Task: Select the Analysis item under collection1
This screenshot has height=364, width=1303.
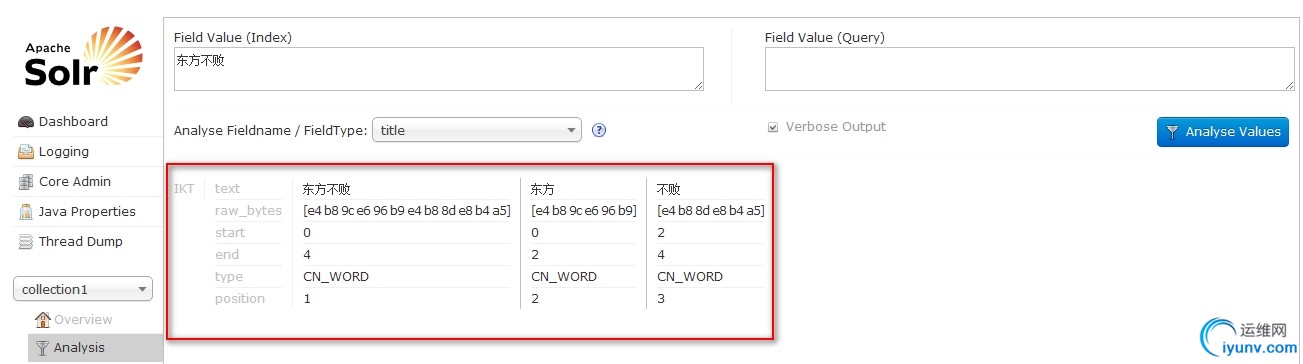Action: [79, 348]
